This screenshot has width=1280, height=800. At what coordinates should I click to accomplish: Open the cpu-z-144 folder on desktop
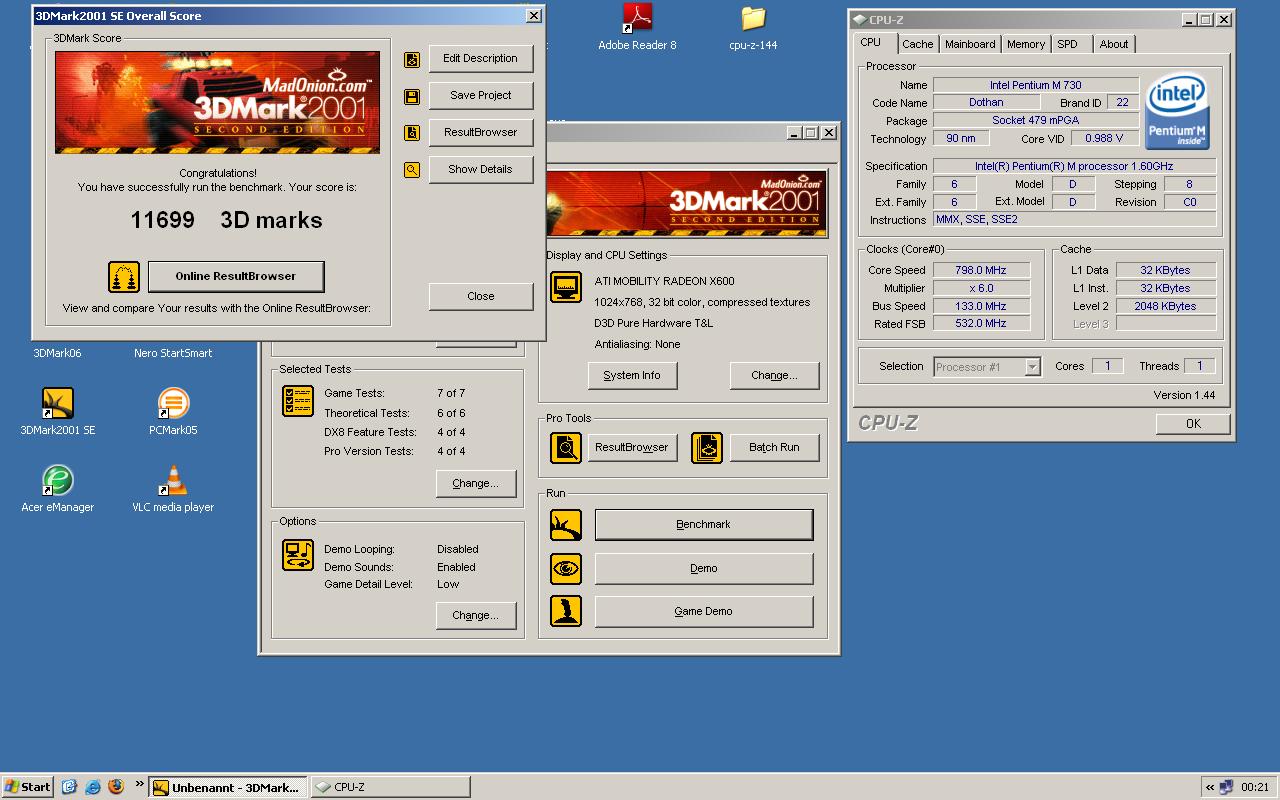pyautogui.click(x=753, y=27)
